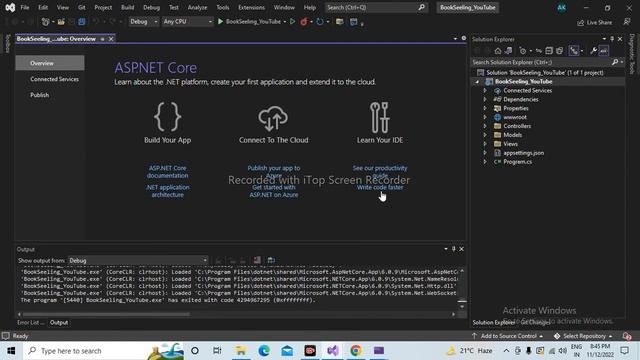Select appsettings.json in Solution Explorer
640x360 pixels.
coord(523,153)
